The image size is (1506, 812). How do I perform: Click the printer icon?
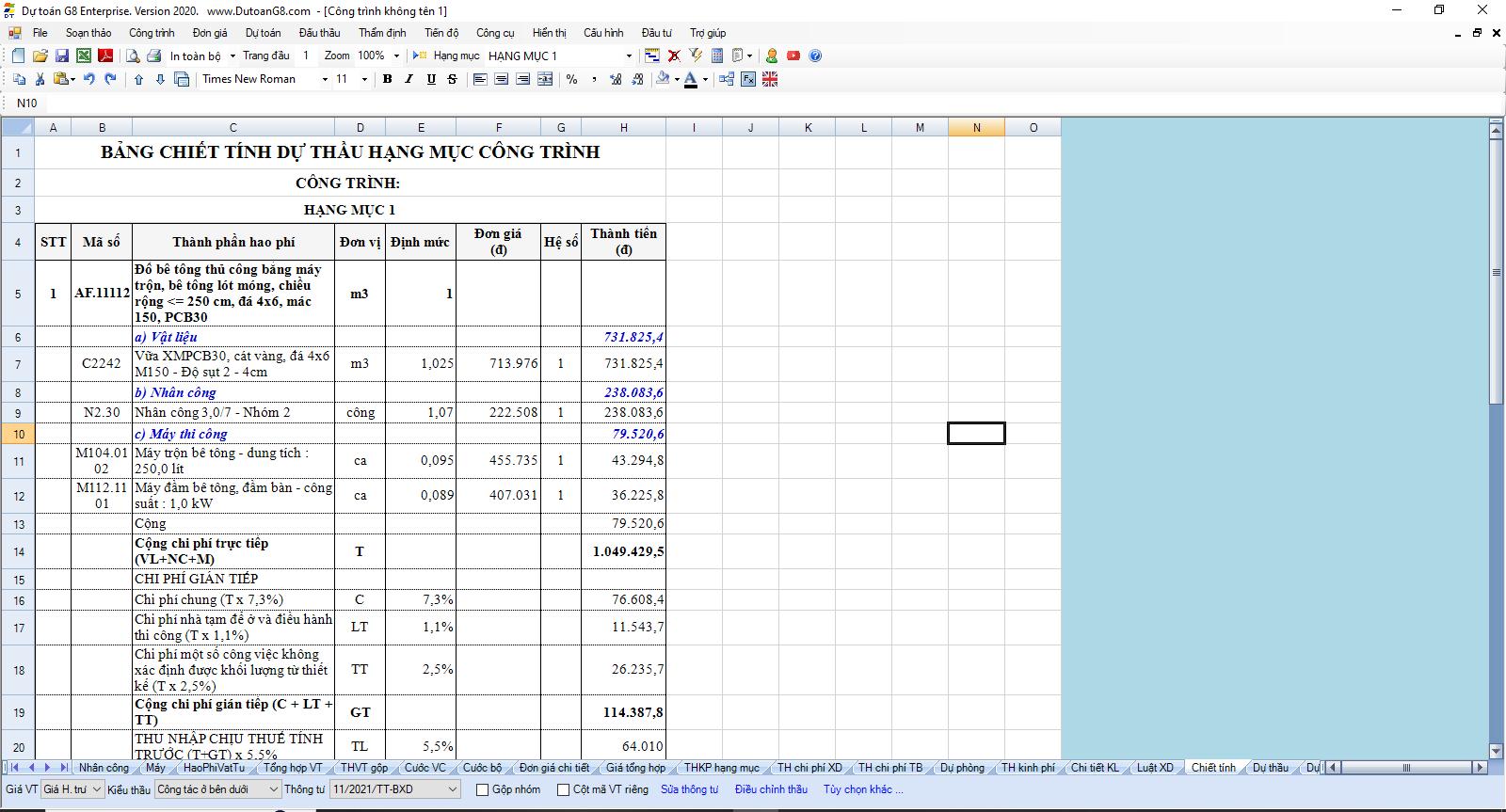(154, 56)
